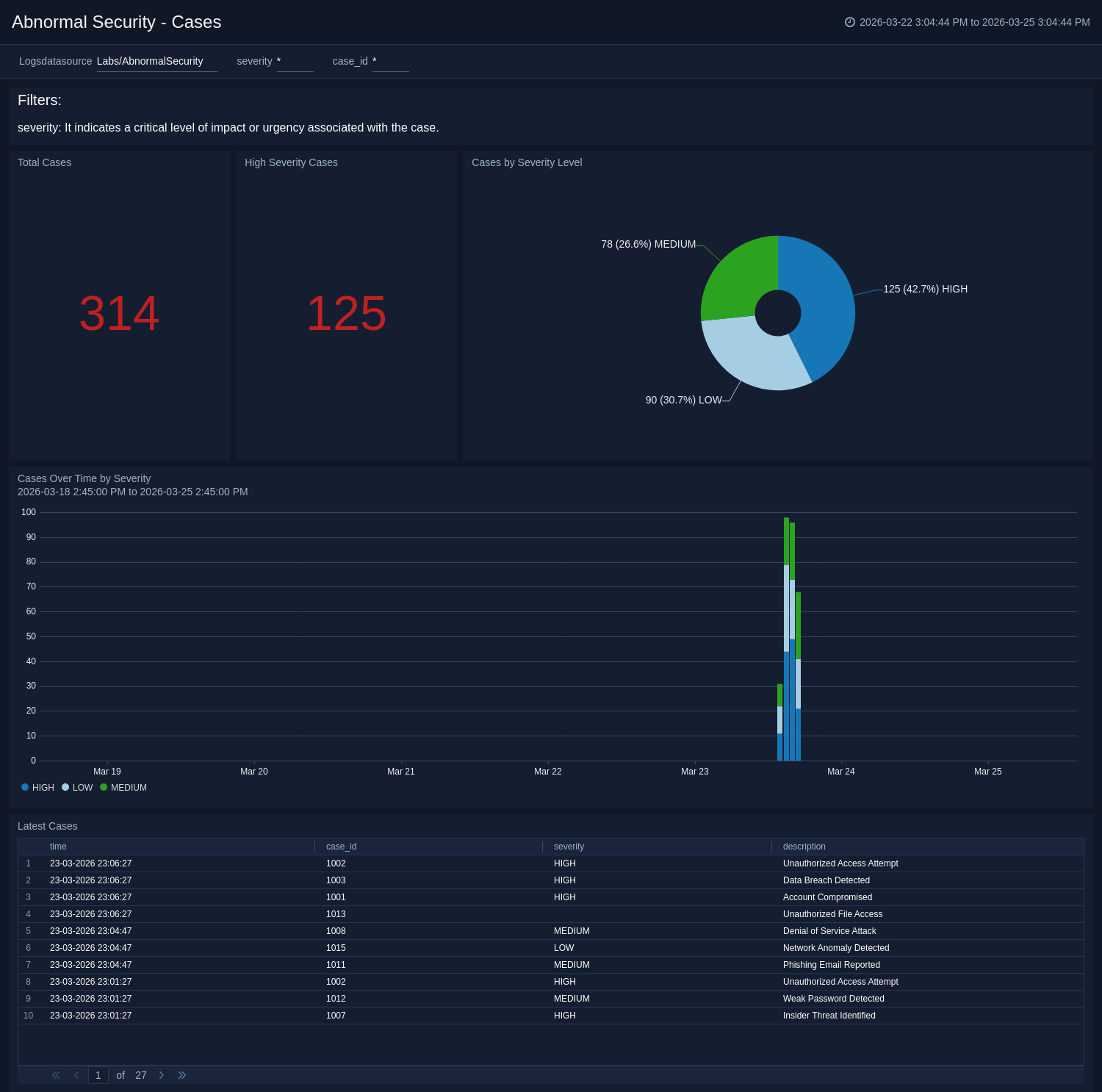Toggle MEDIUM series in chart legend

coord(123,788)
